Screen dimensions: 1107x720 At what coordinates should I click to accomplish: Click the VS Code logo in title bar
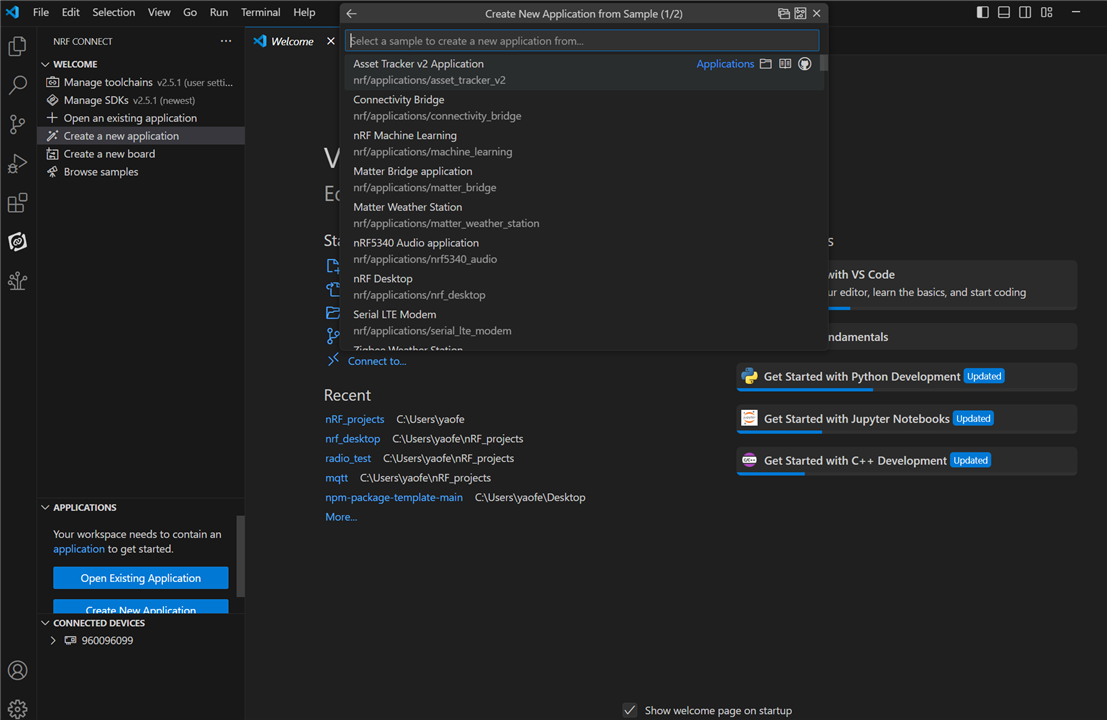(13, 12)
